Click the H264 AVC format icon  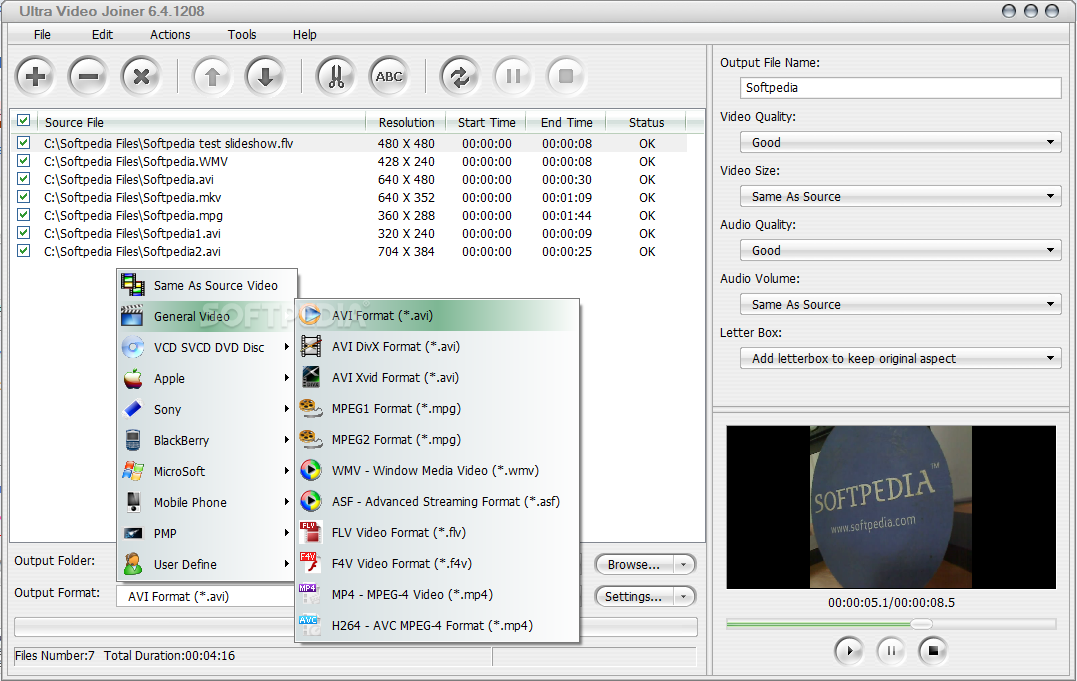[x=310, y=625]
